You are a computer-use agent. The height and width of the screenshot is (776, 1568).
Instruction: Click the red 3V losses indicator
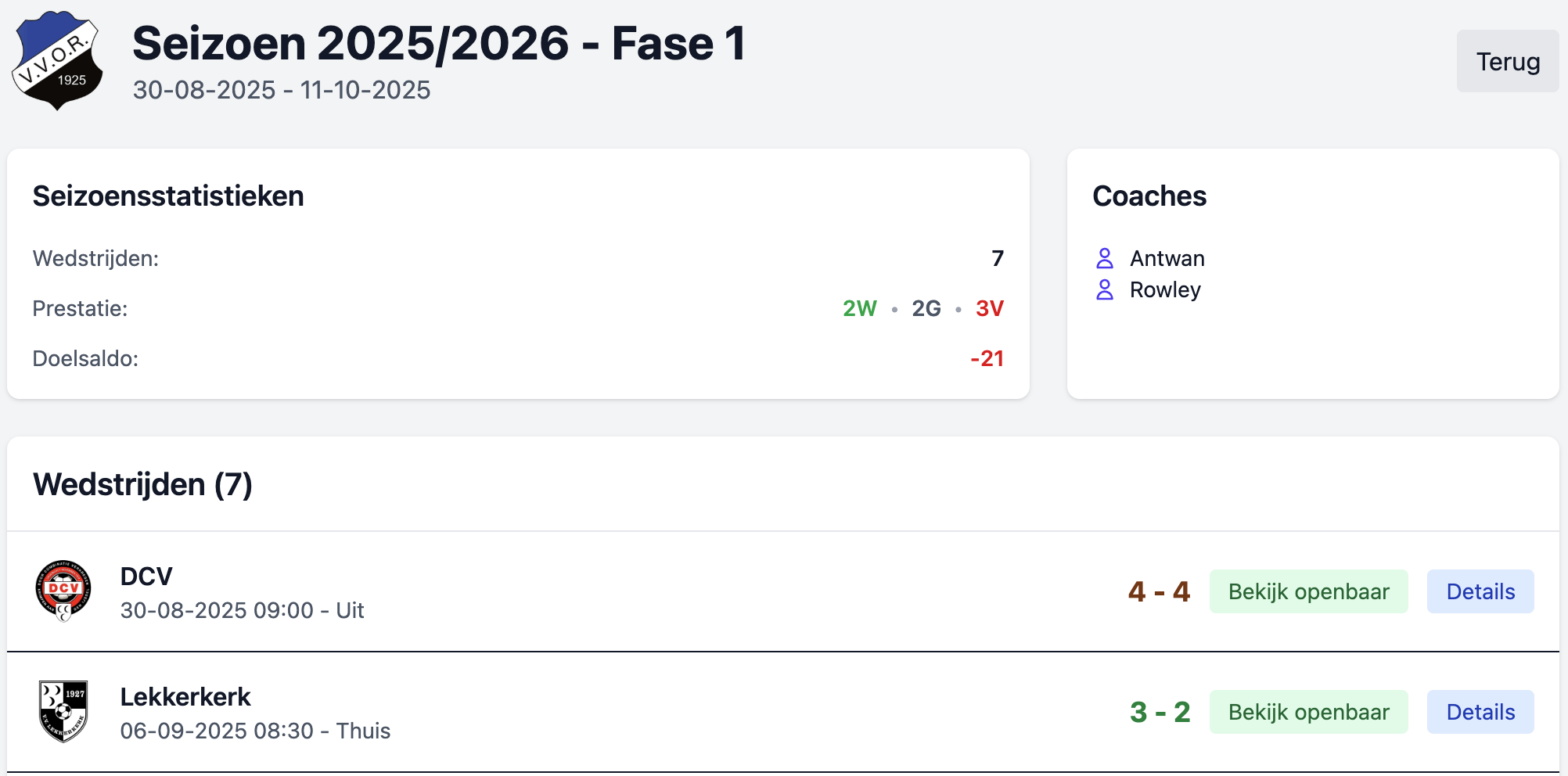click(989, 308)
